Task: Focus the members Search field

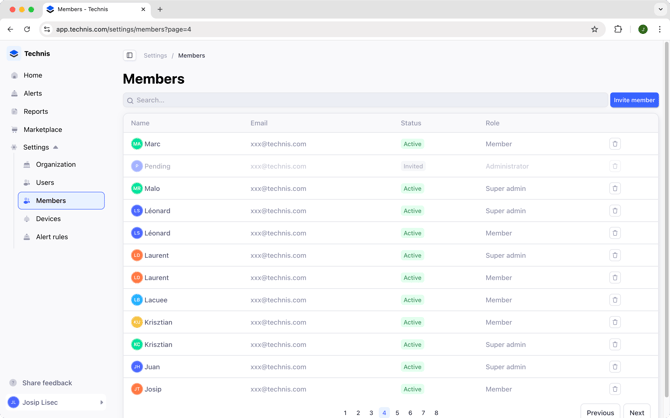Action: coord(365,100)
